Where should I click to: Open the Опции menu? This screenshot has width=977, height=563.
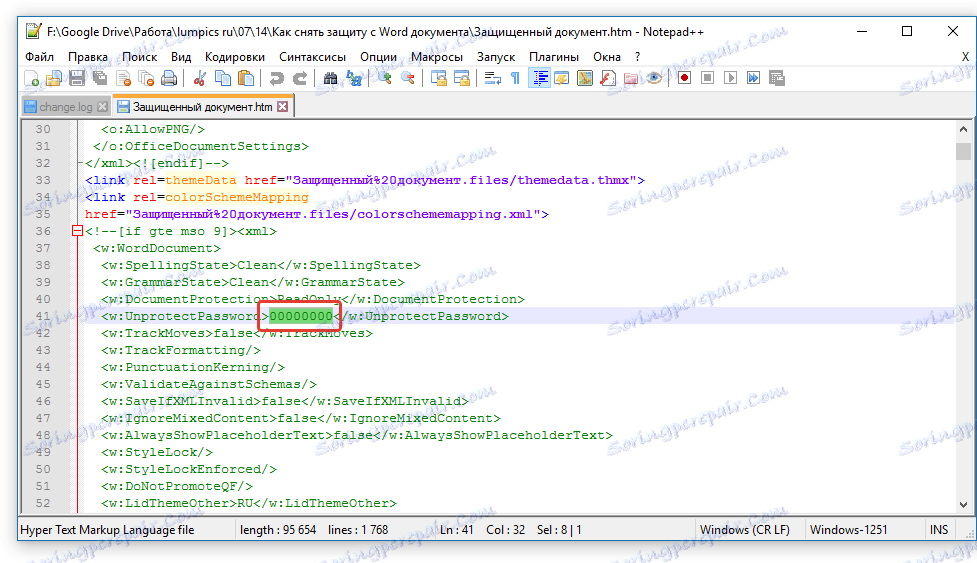point(378,57)
